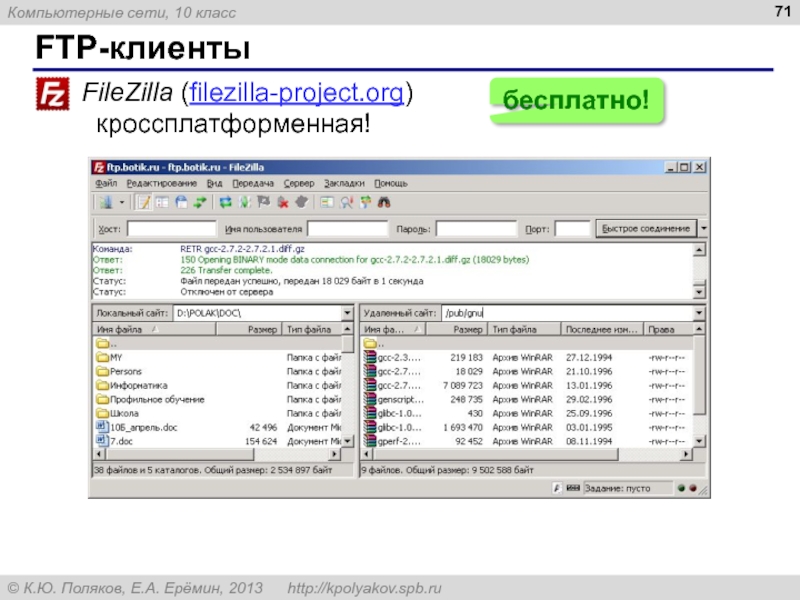The image size is (800, 600).
Task: Toggle directory comparison magnifier icon
Action: [x=346, y=203]
